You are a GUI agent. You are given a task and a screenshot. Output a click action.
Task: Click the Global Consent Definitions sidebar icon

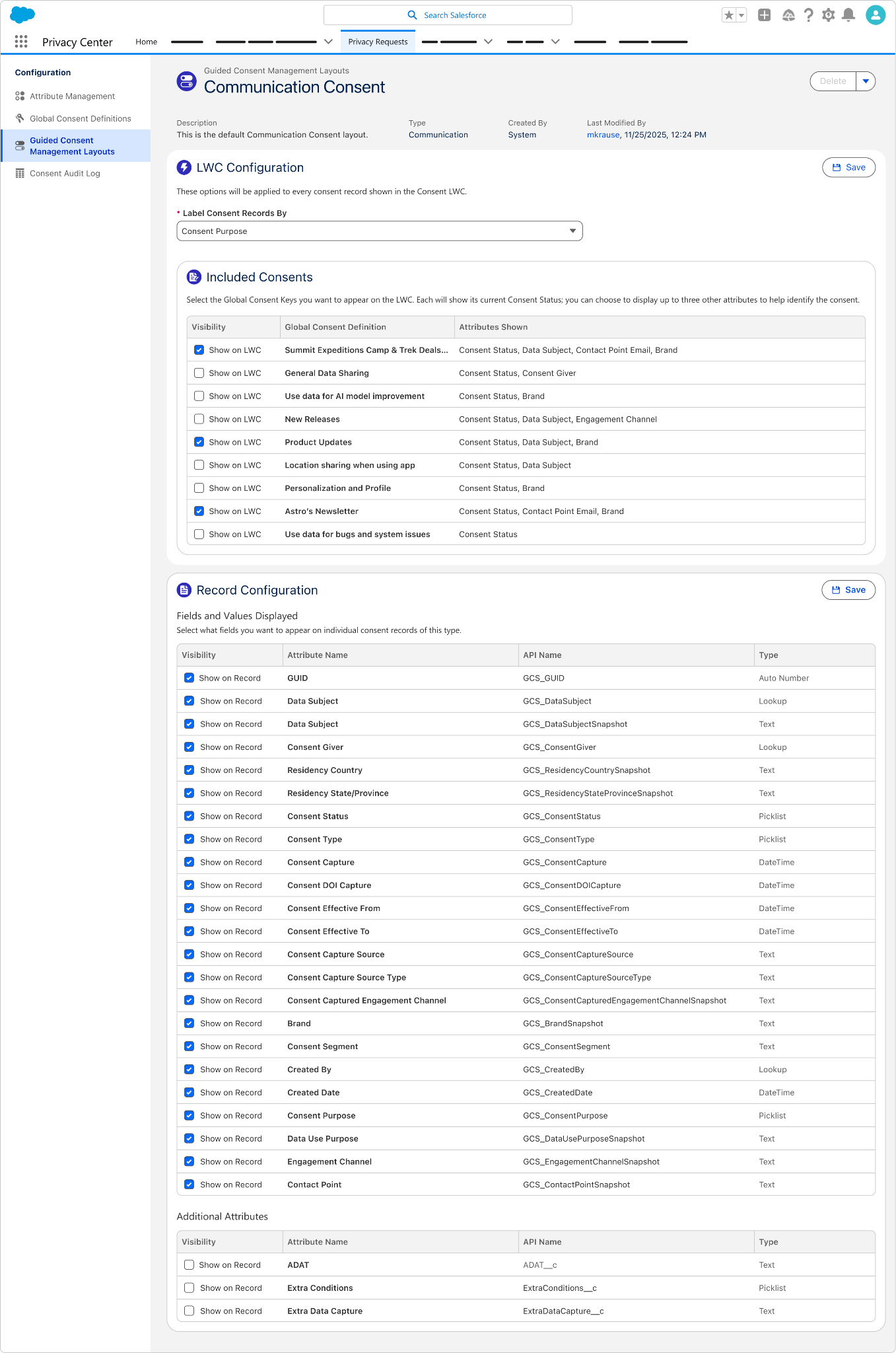(x=20, y=118)
